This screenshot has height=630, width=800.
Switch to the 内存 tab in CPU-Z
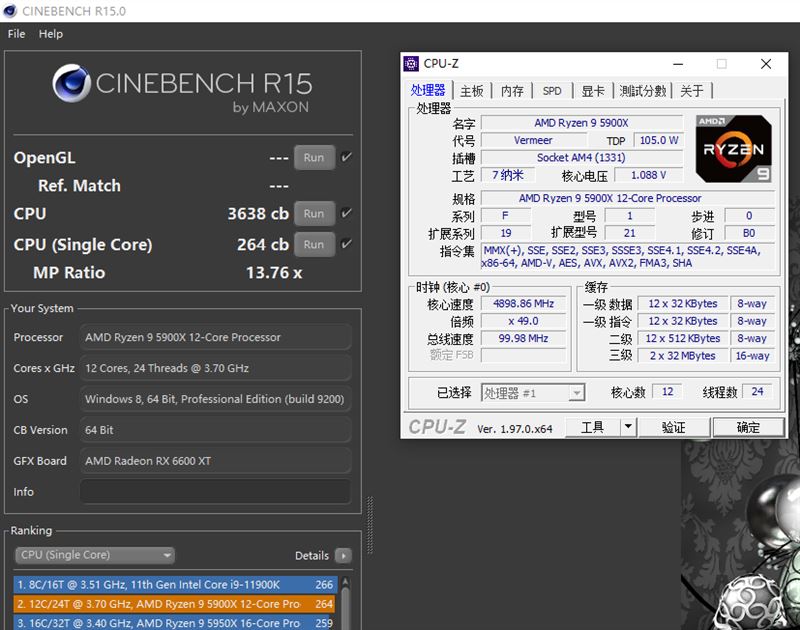512,91
